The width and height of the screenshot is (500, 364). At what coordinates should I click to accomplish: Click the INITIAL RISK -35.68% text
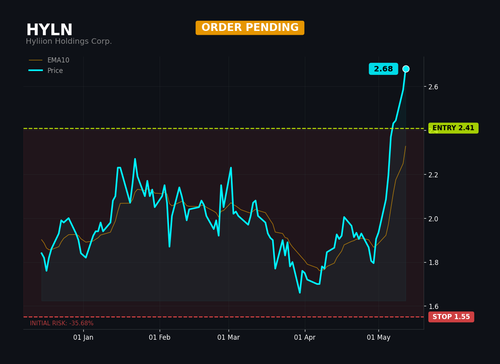point(62,323)
